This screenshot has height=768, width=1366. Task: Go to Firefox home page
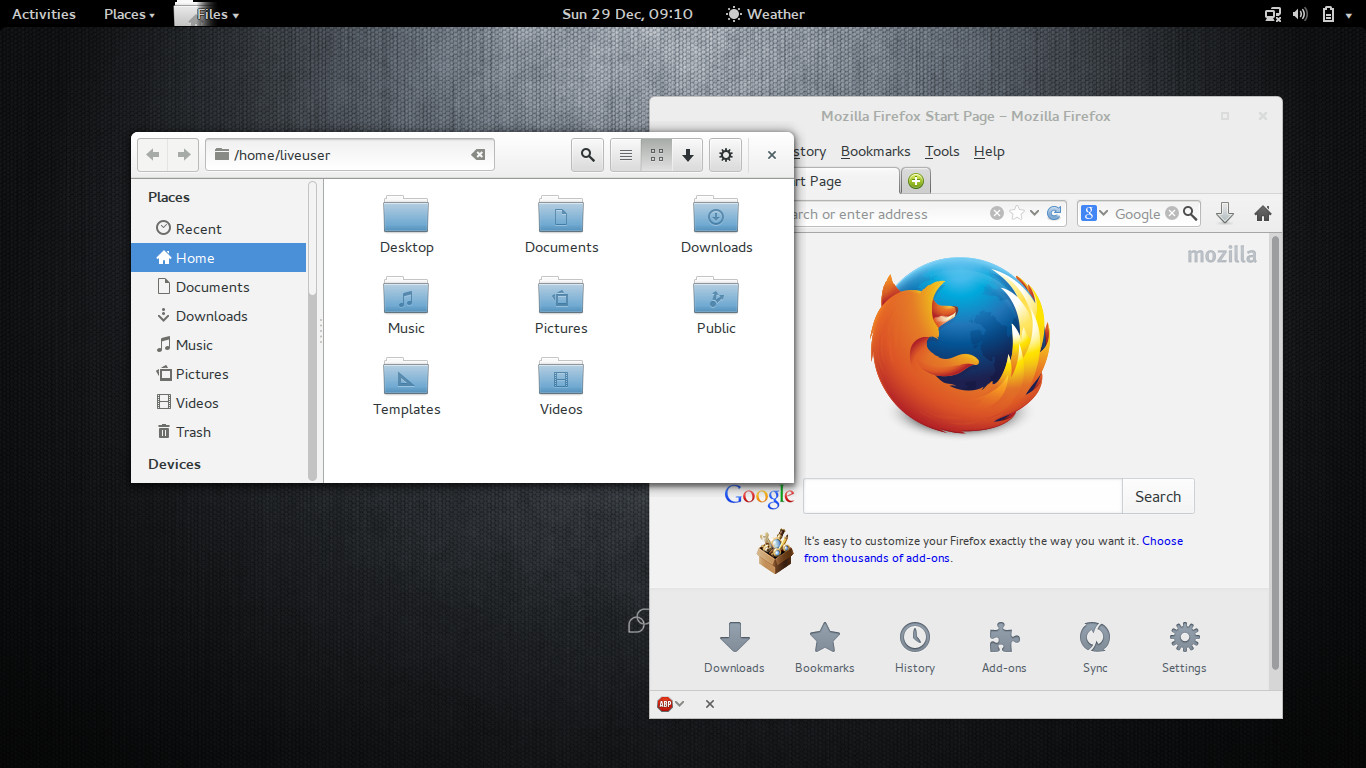pyautogui.click(x=1262, y=213)
